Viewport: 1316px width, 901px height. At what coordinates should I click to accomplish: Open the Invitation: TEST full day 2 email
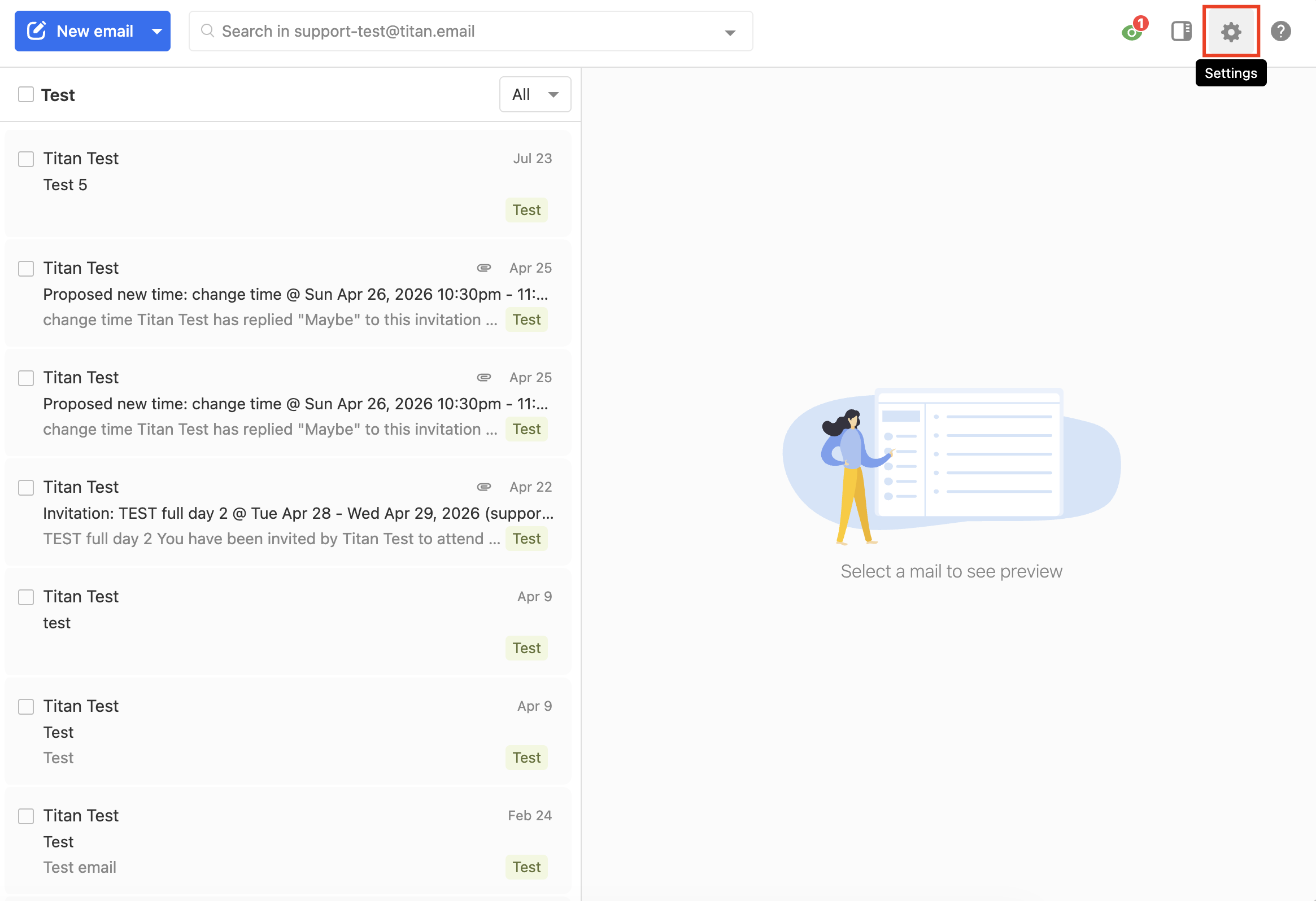287,512
